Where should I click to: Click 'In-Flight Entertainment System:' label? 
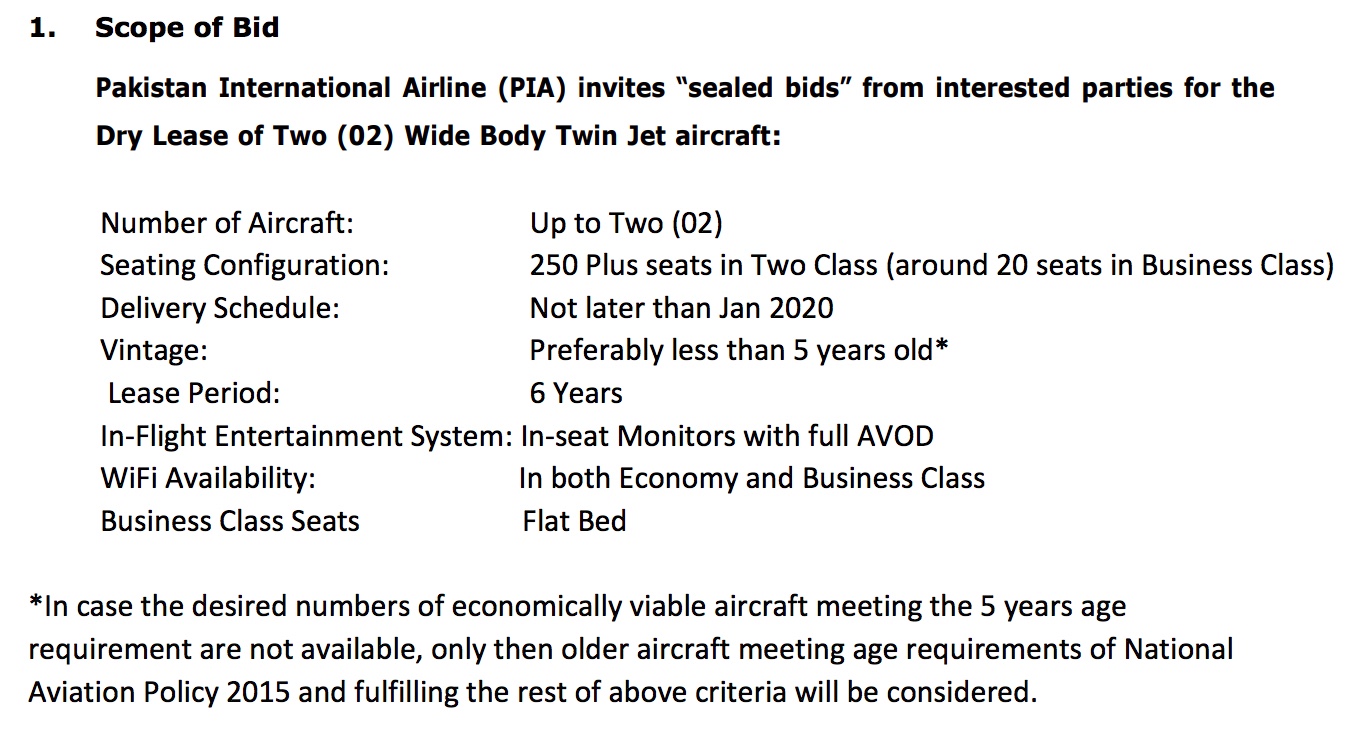point(307,436)
